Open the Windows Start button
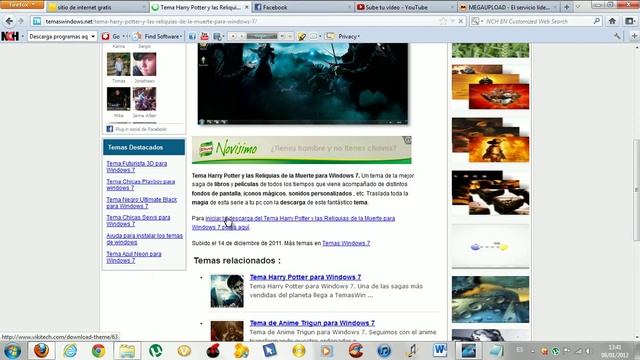This screenshot has width=640, height=360. 12,351
